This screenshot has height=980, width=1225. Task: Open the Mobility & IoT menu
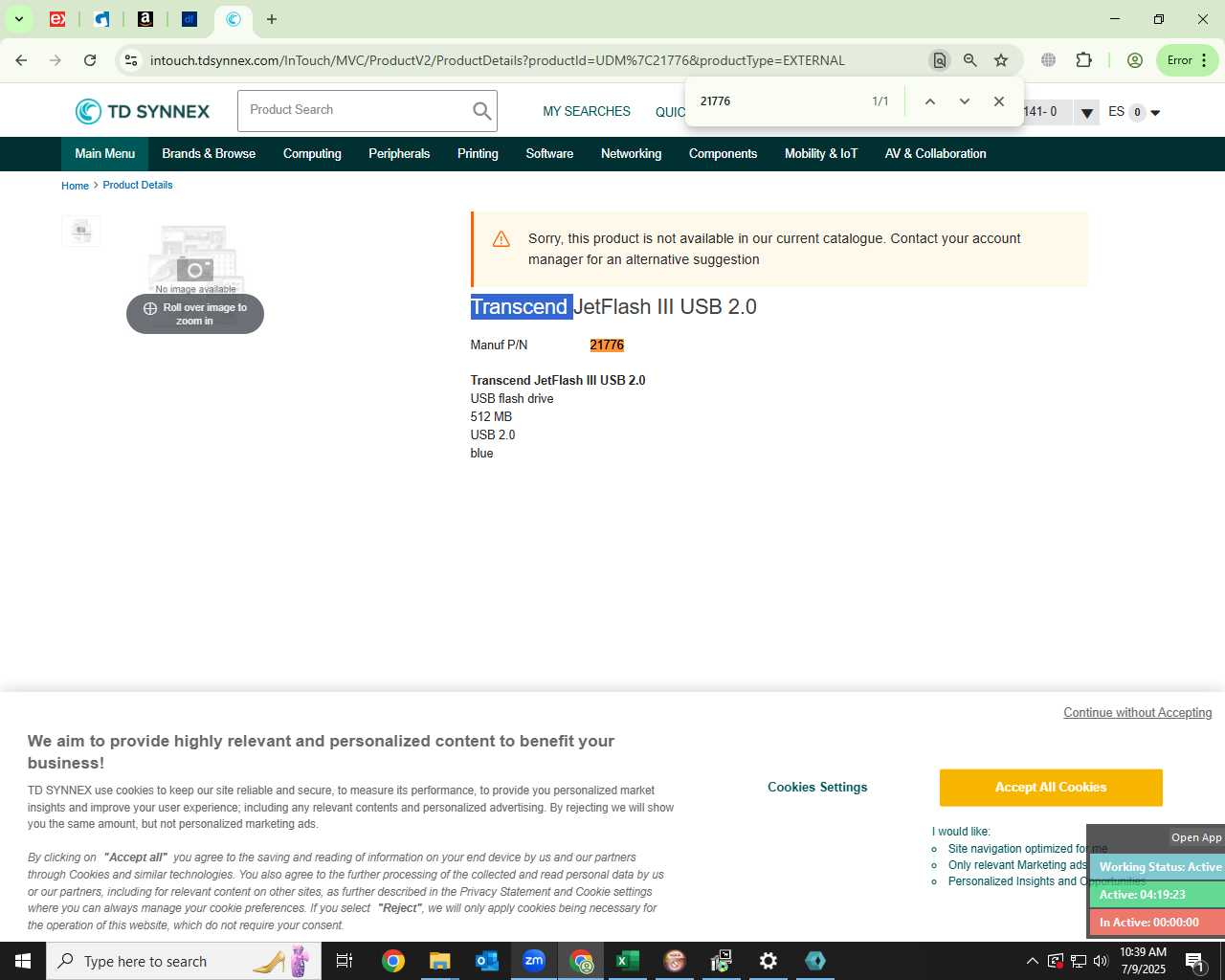tap(821, 154)
